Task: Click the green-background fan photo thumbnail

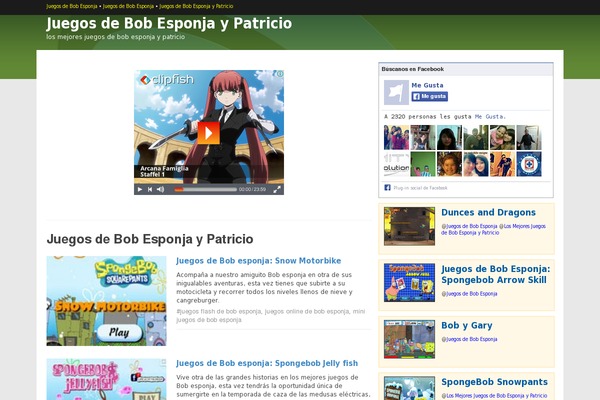Action: click(x=423, y=164)
